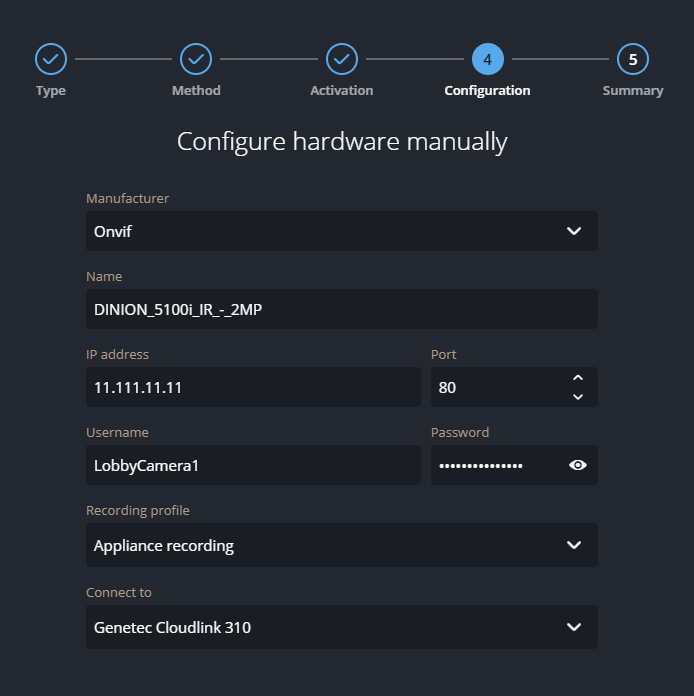Click the 'Port' field label

tap(444, 355)
